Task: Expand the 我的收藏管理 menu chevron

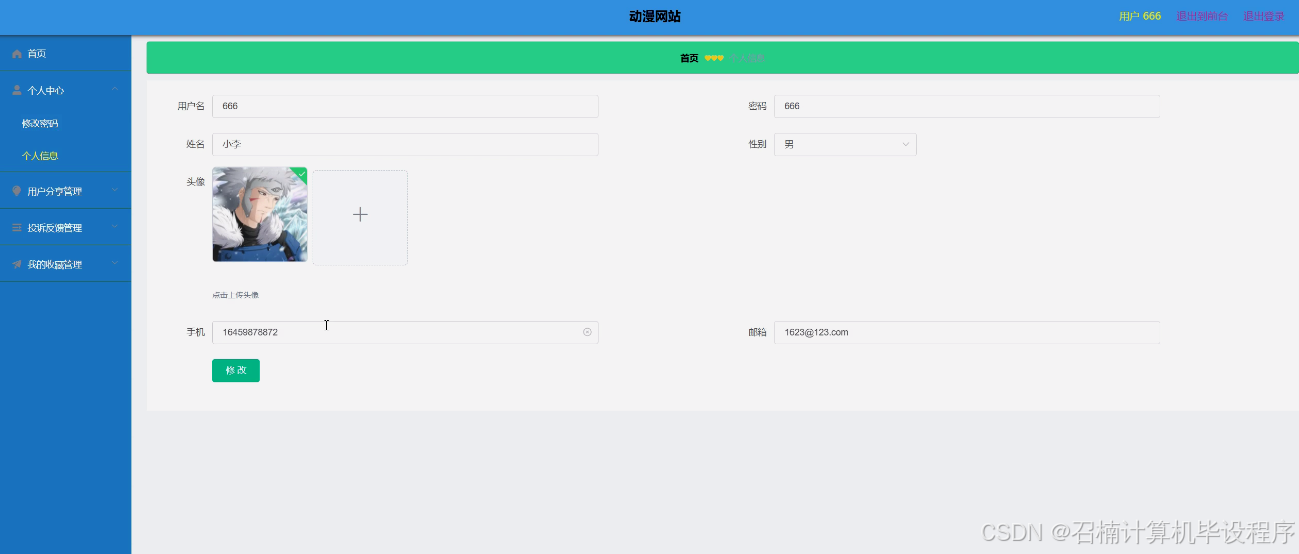Action: 115,264
